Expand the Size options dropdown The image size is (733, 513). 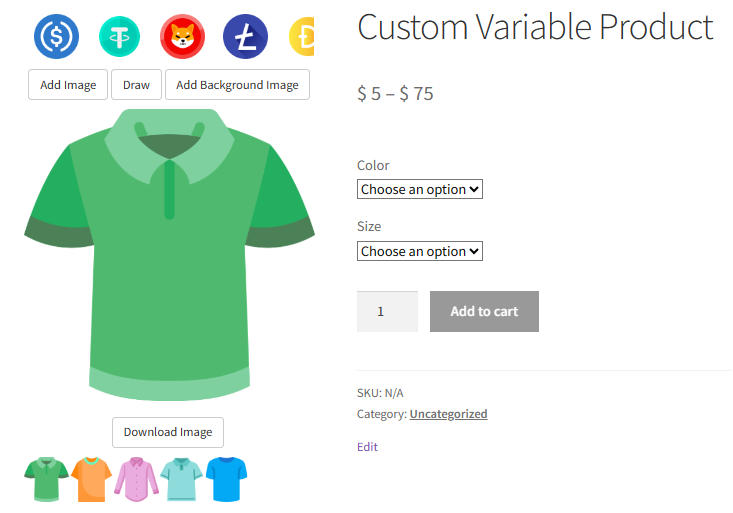(419, 251)
